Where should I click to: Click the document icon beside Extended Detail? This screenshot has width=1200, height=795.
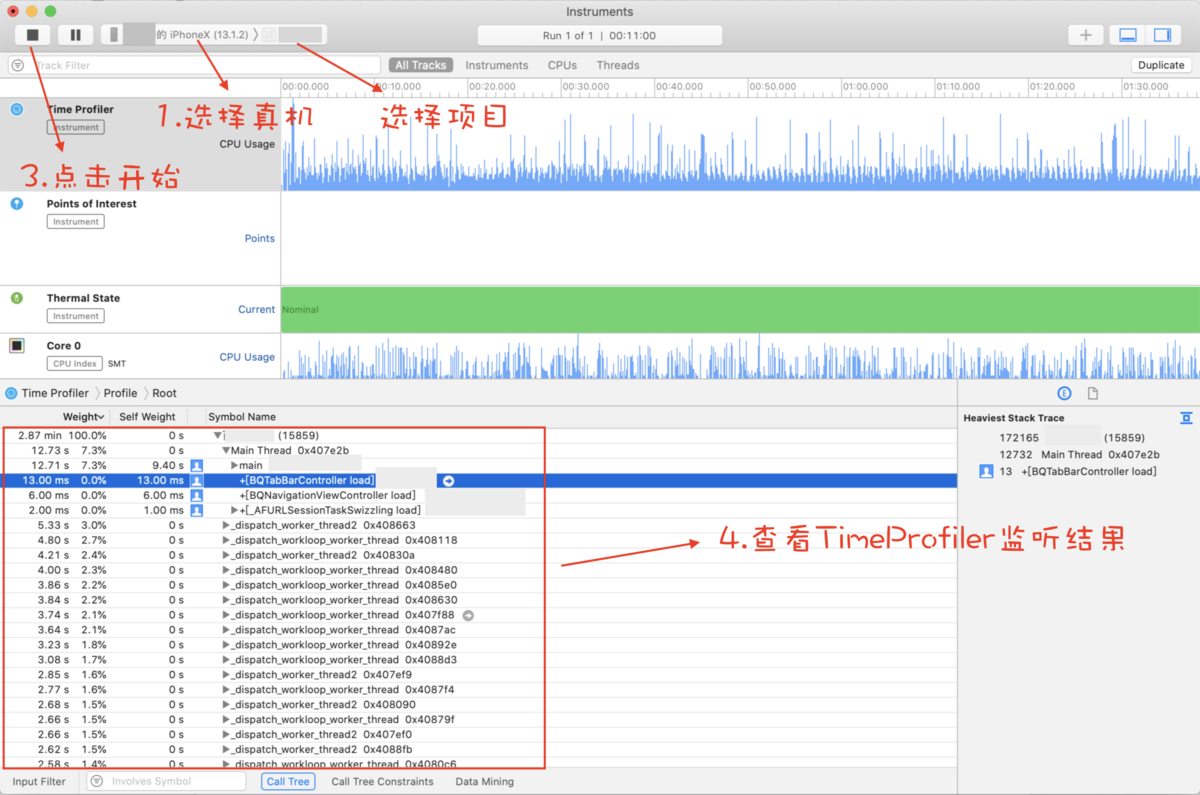click(x=1091, y=393)
